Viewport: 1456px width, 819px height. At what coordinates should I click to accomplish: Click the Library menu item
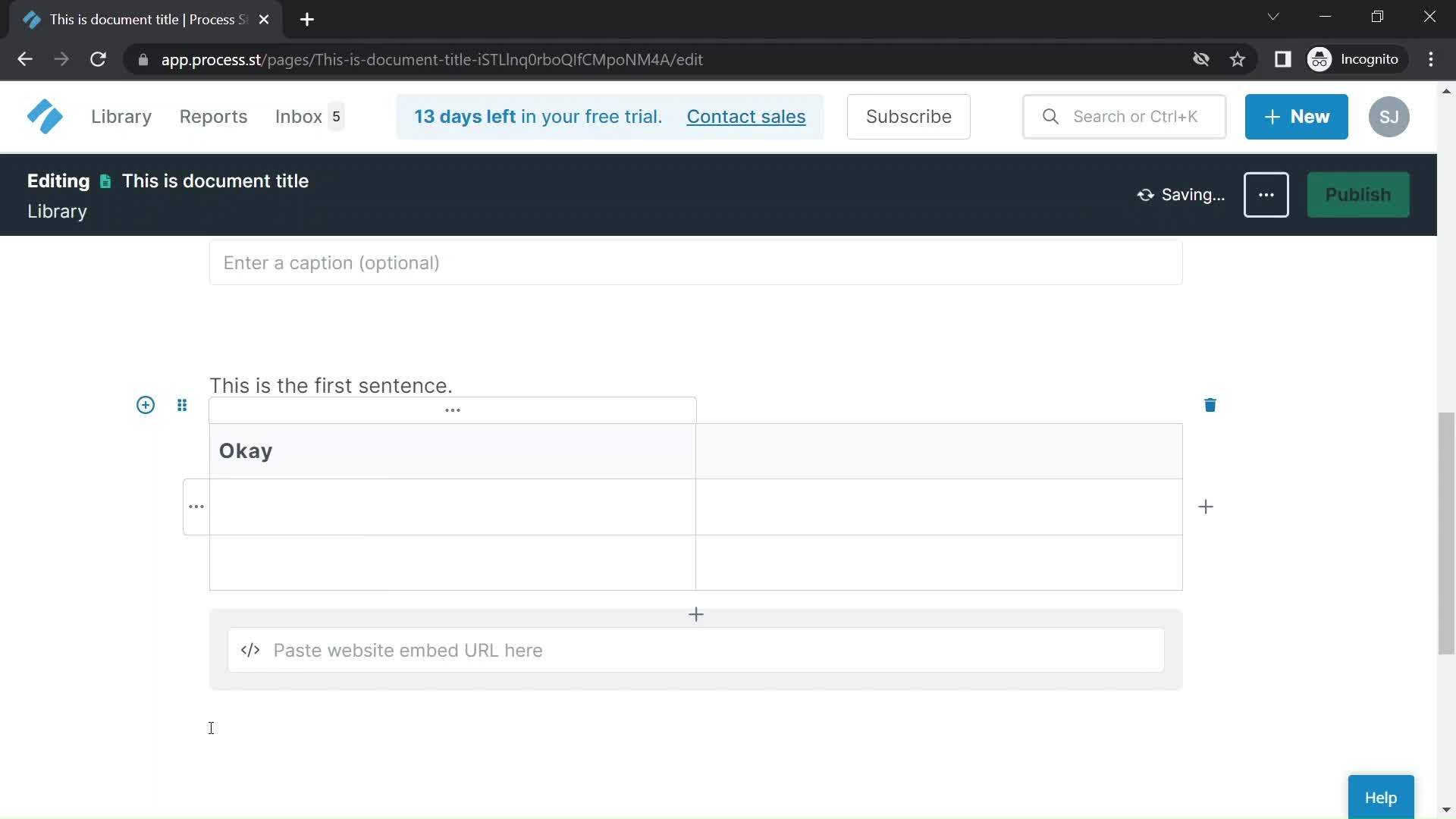[x=121, y=117]
